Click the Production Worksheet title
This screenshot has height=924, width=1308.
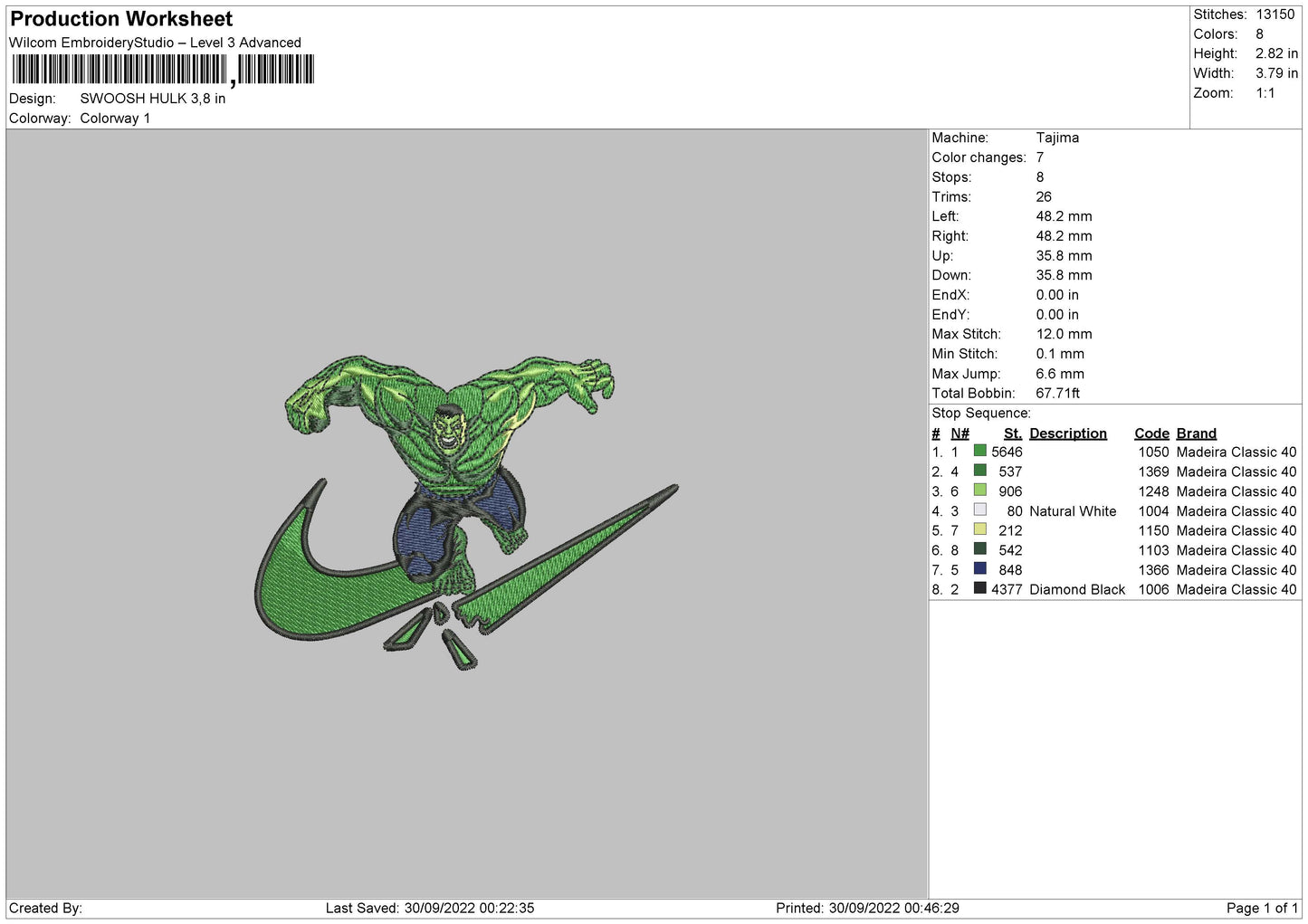click(121, 19)
